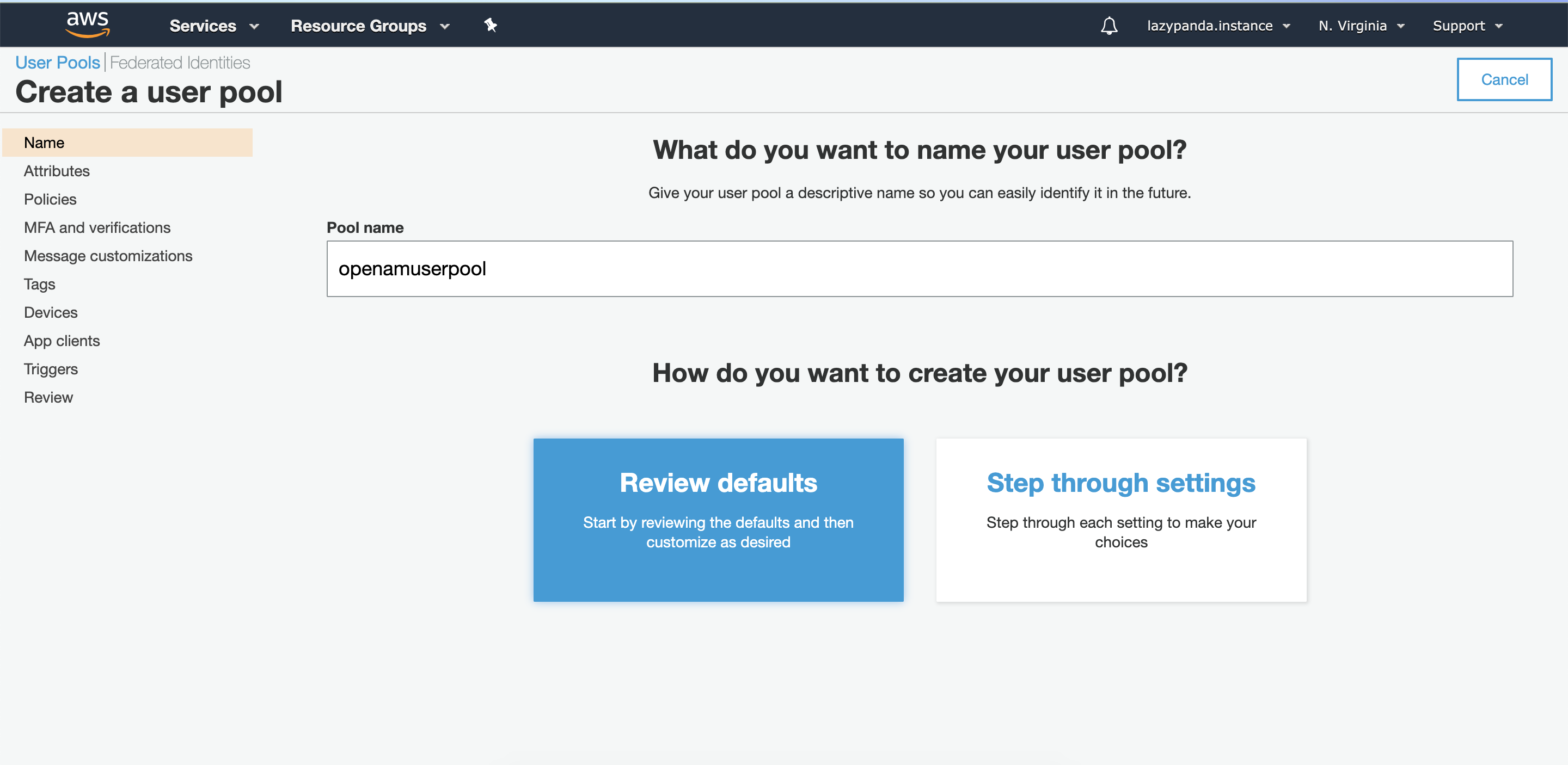Navigate to the Review section

[48, 397]
